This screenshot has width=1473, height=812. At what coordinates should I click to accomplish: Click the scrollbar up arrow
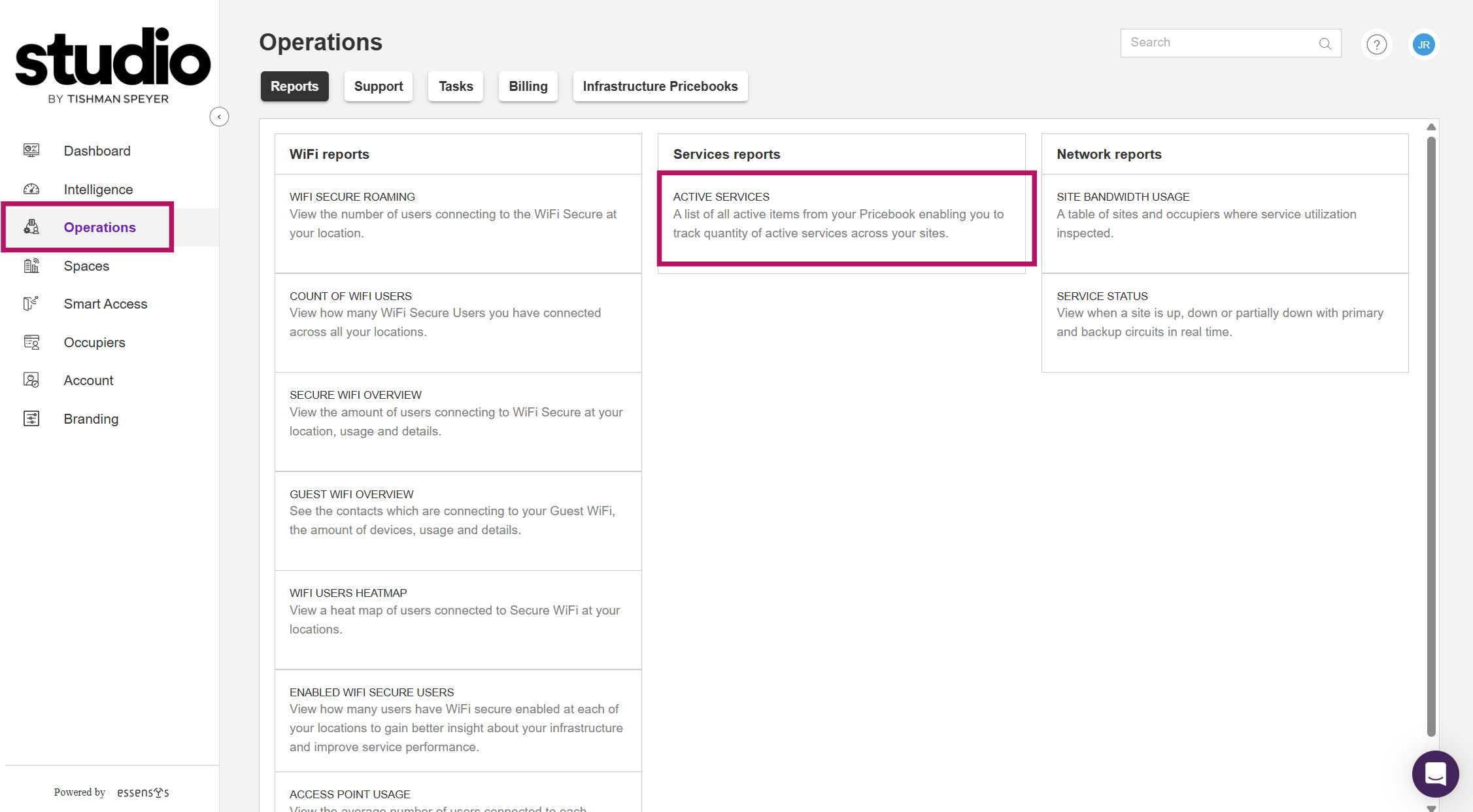coord(1431,127)
